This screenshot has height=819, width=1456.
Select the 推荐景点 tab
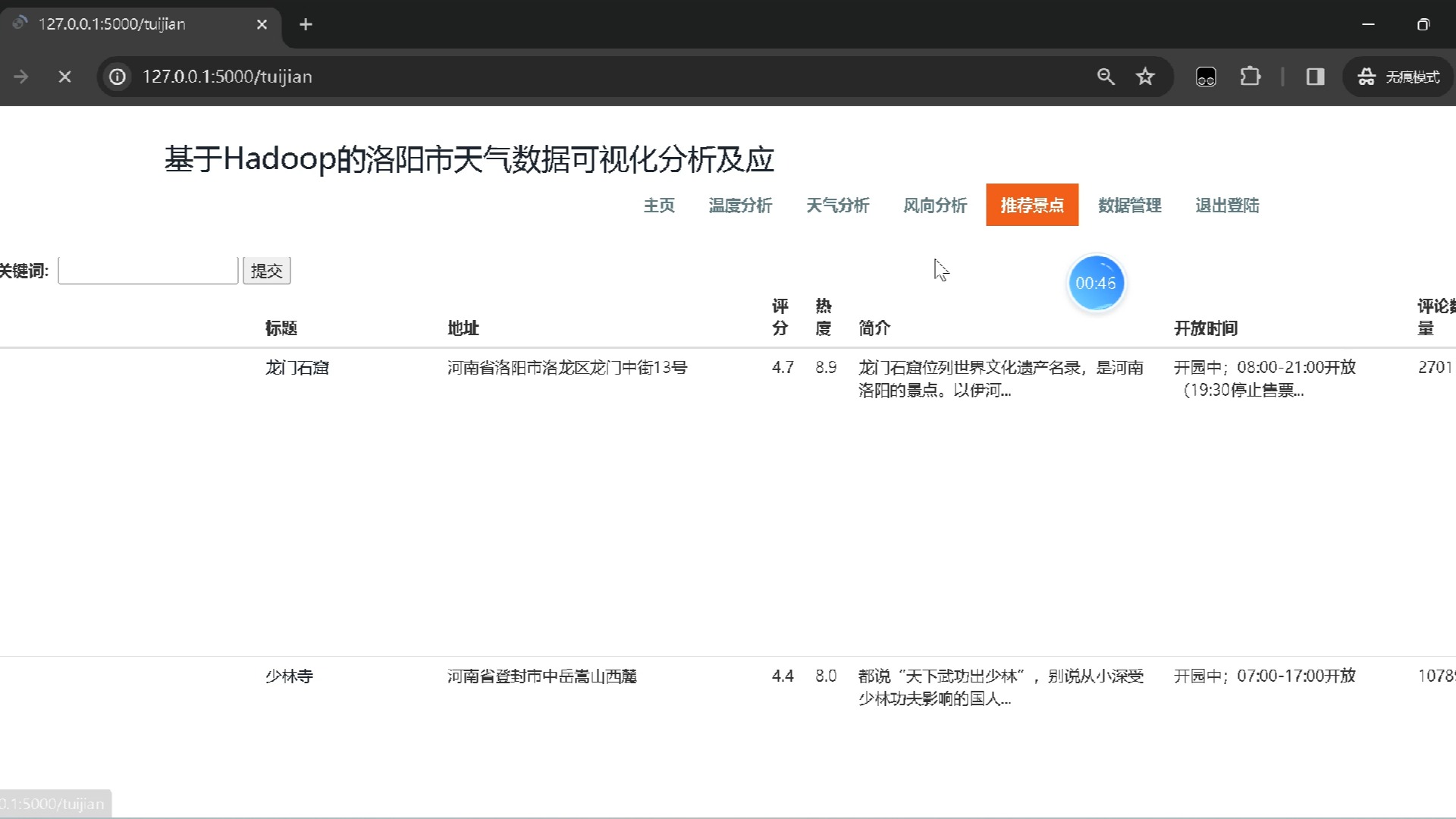pyautogui.click(x=1032, y=206)
